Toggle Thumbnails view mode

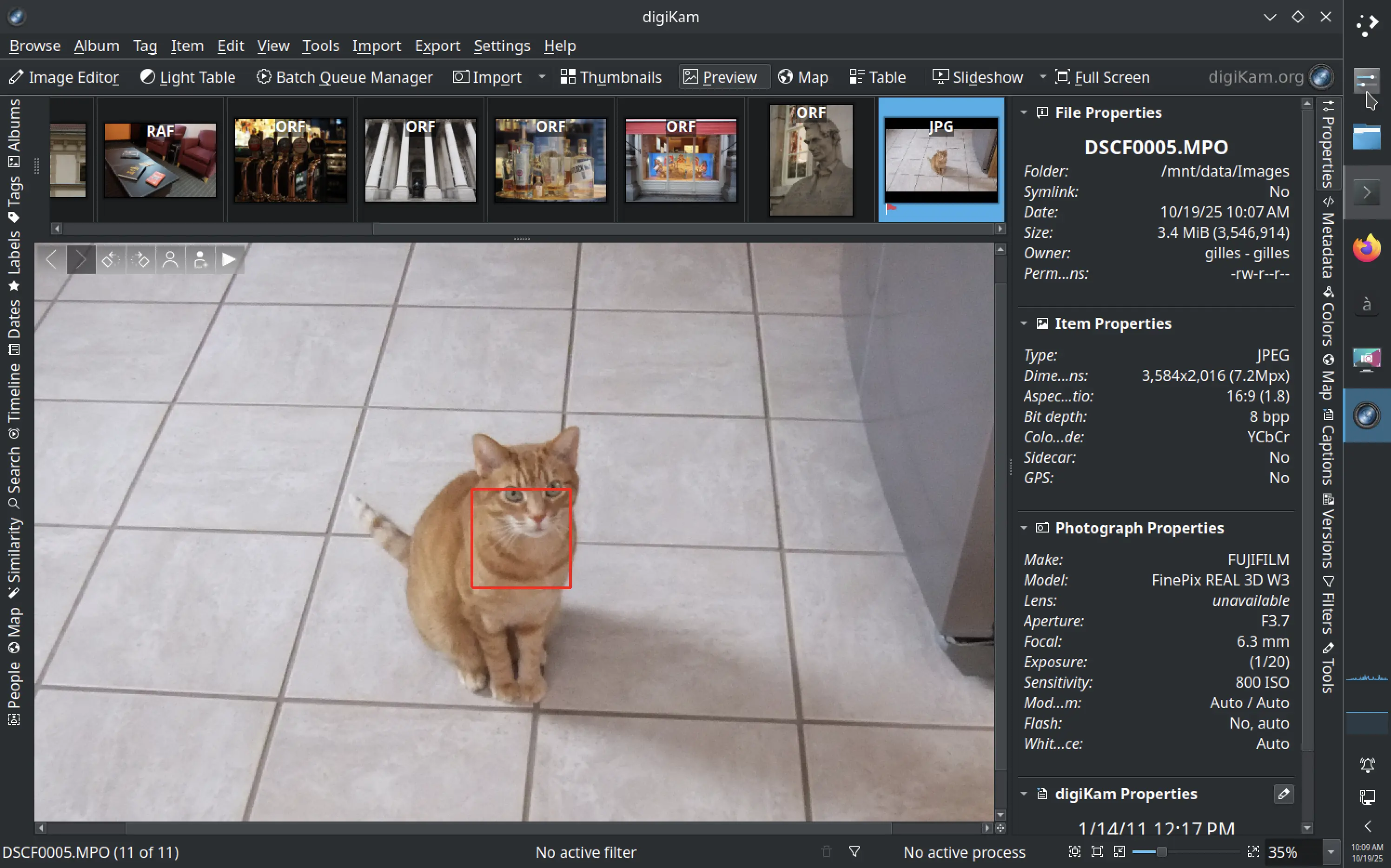[x=610, y=77]
